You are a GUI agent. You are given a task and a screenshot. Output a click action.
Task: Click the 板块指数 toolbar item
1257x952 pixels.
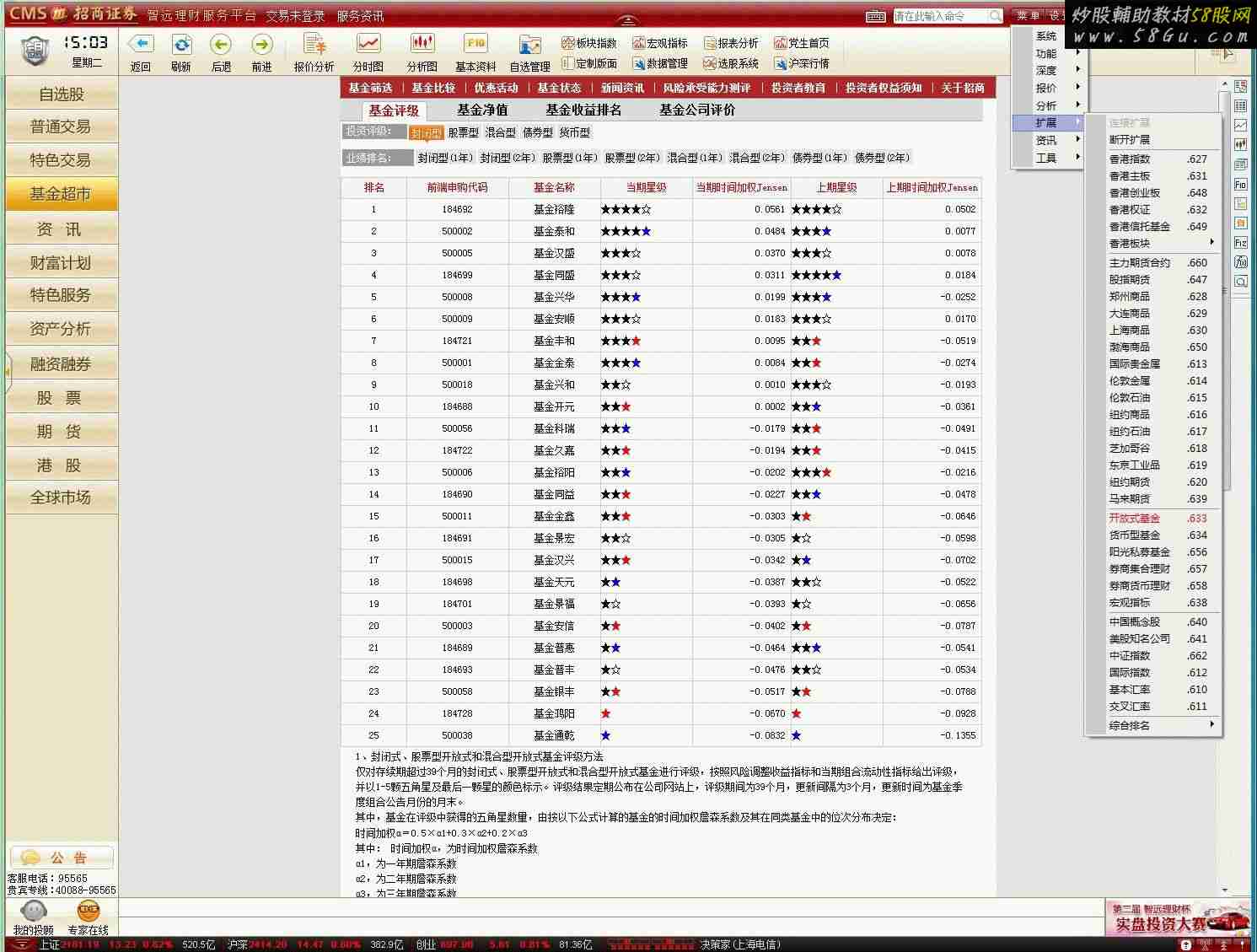coord(589,43)
